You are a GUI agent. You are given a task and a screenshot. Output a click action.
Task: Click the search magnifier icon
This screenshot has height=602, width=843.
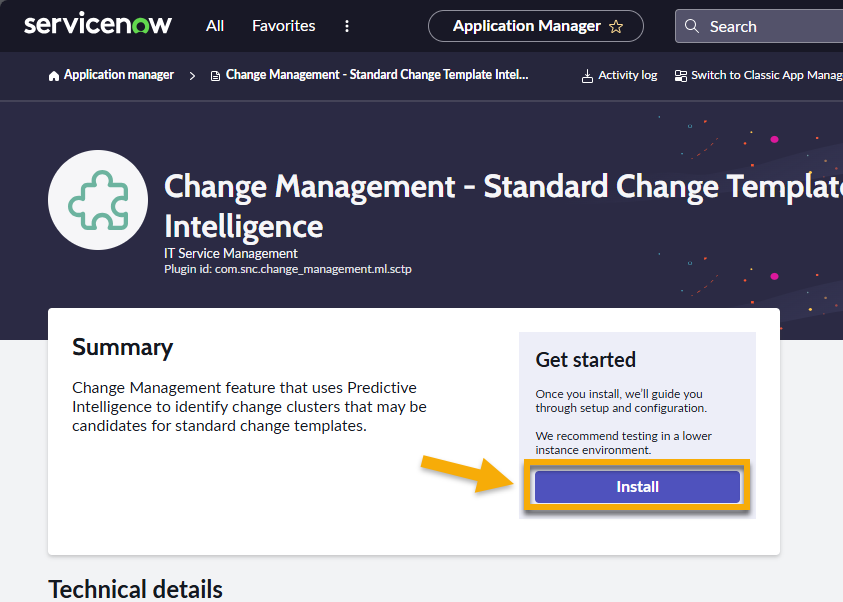[x=692, y=26]
